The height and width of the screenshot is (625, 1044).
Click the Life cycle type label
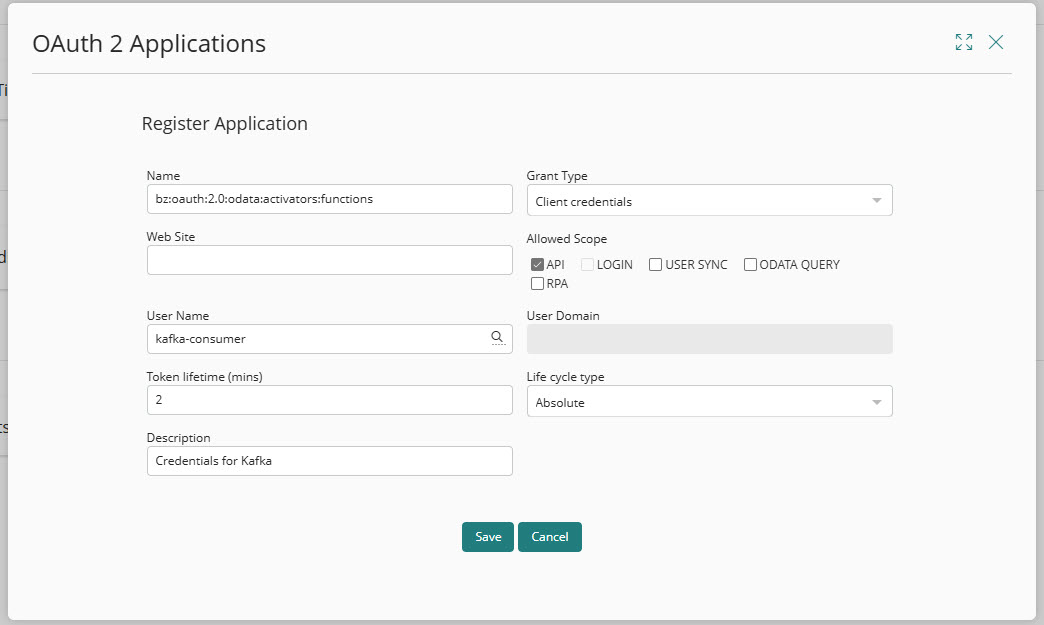[x=565, y=377]
